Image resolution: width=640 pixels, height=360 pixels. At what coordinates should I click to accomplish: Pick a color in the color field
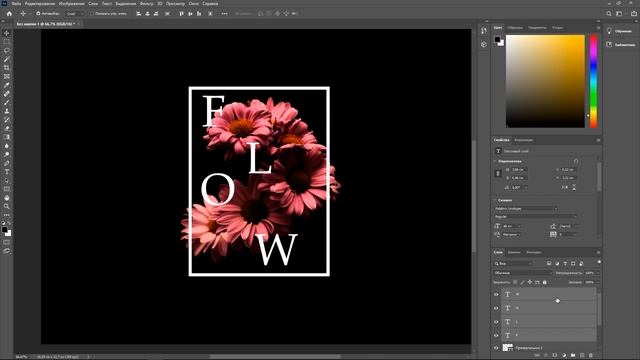tap(545, 81)
